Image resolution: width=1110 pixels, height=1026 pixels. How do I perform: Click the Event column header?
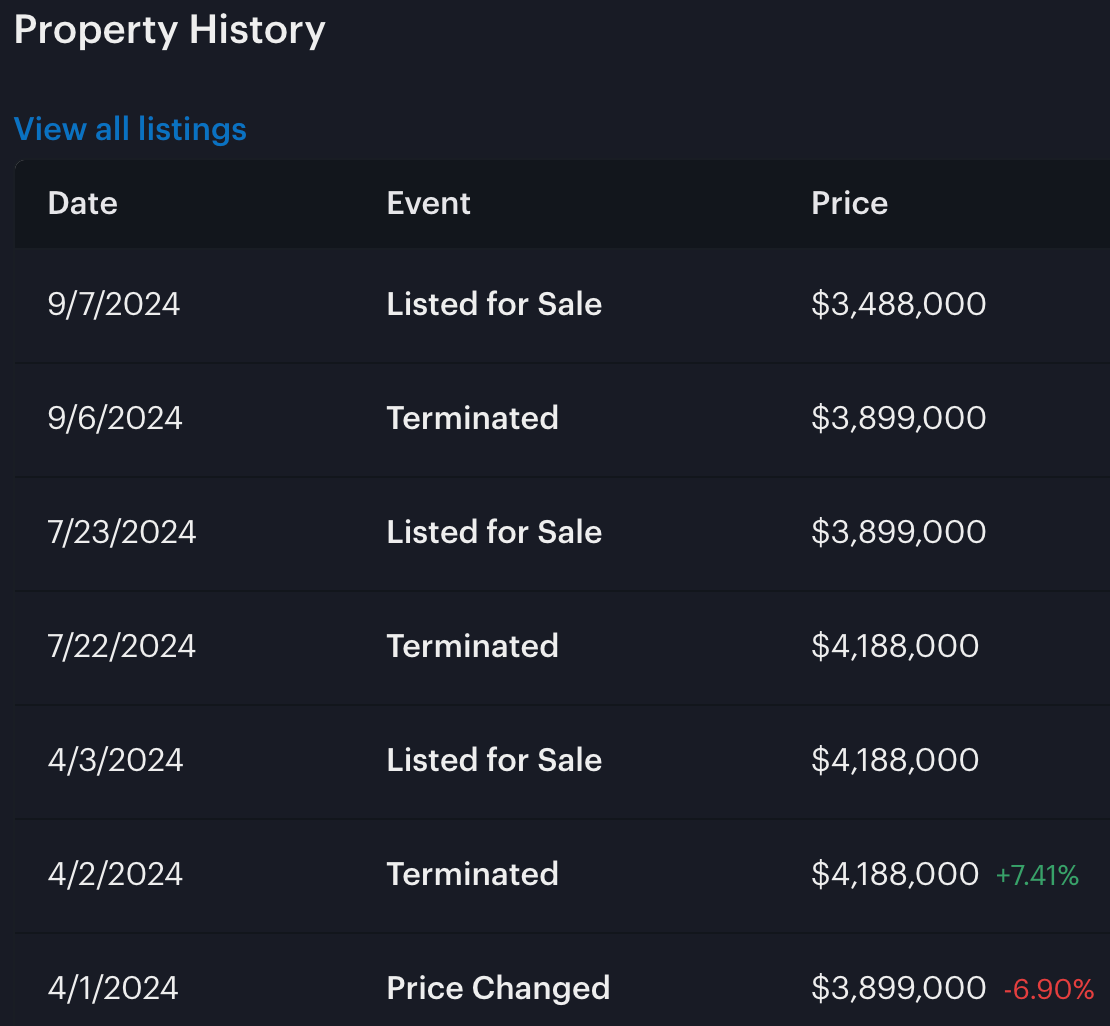coord(428,203)
